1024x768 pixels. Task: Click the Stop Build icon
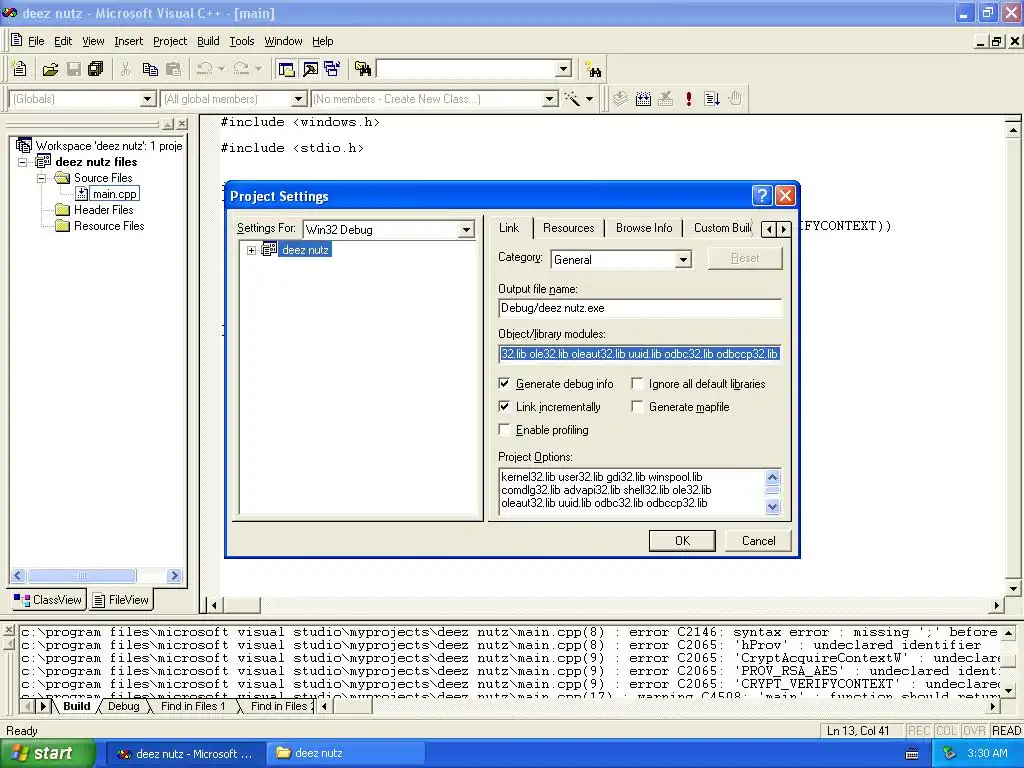click(665, 99)
